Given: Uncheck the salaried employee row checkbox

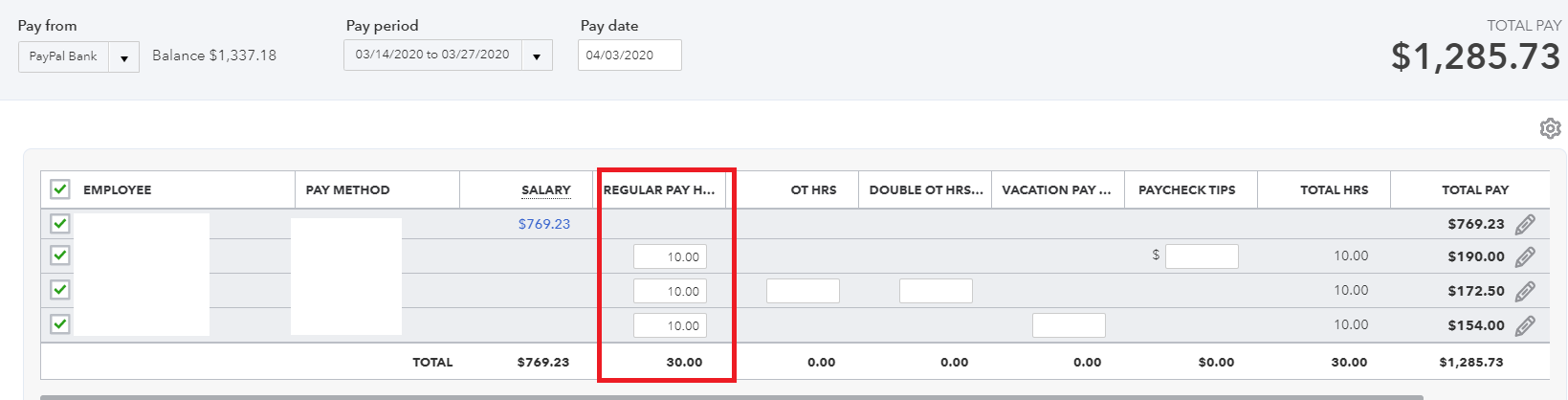Looking at the screenshot, I should coord(60,223).
